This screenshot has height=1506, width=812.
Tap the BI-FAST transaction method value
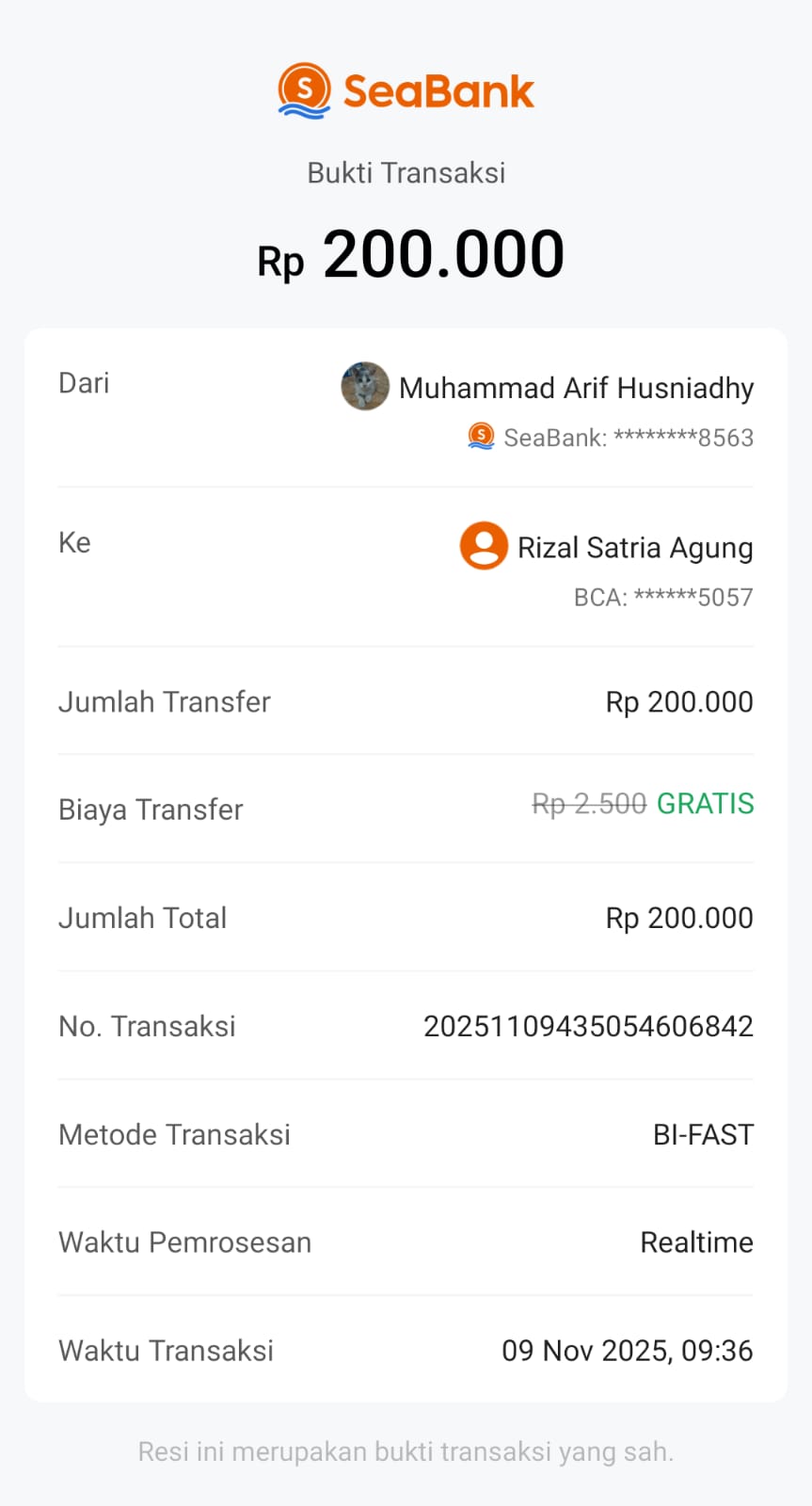click(703, 1134)
